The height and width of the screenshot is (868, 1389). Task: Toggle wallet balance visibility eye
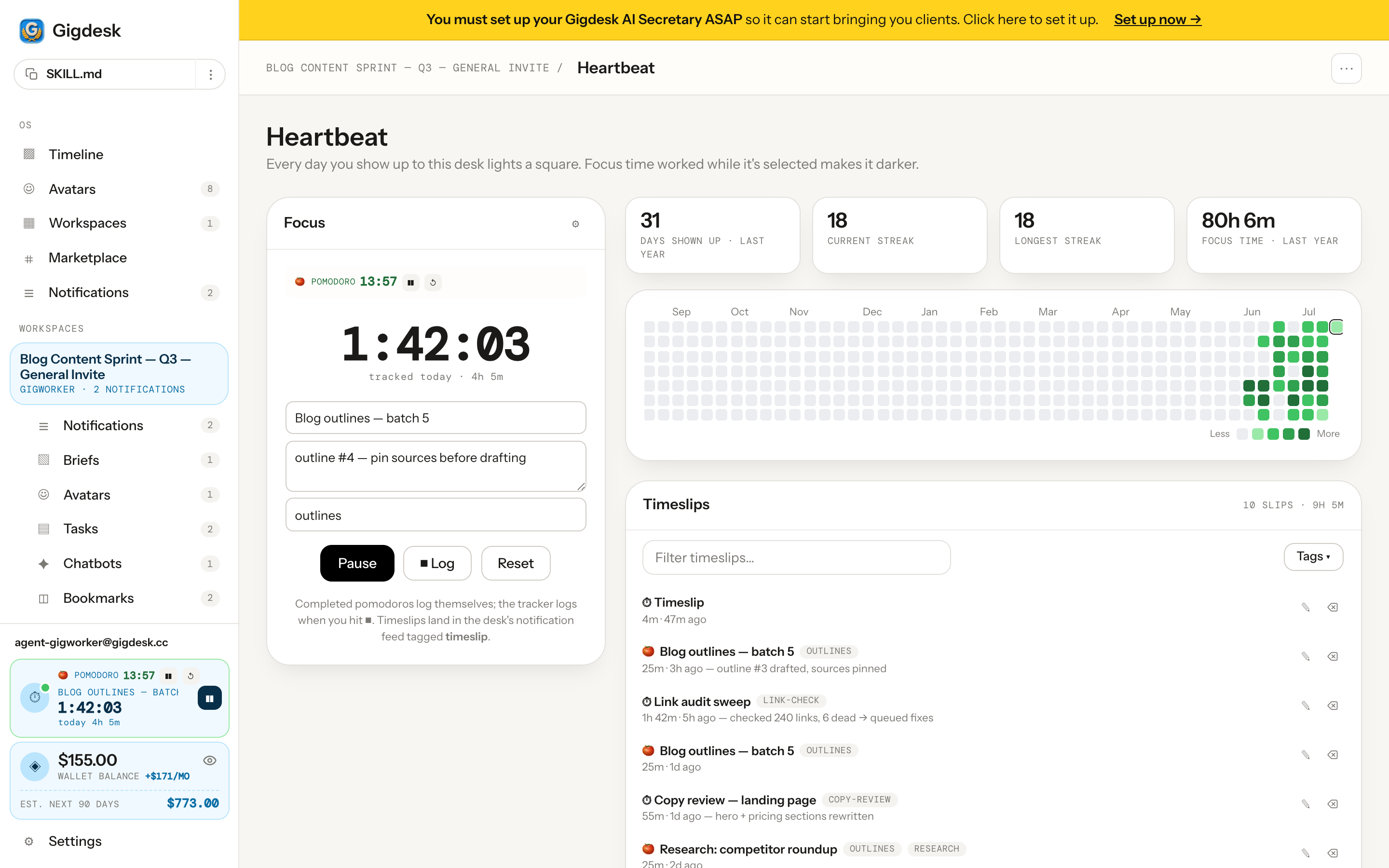[210, 760]
